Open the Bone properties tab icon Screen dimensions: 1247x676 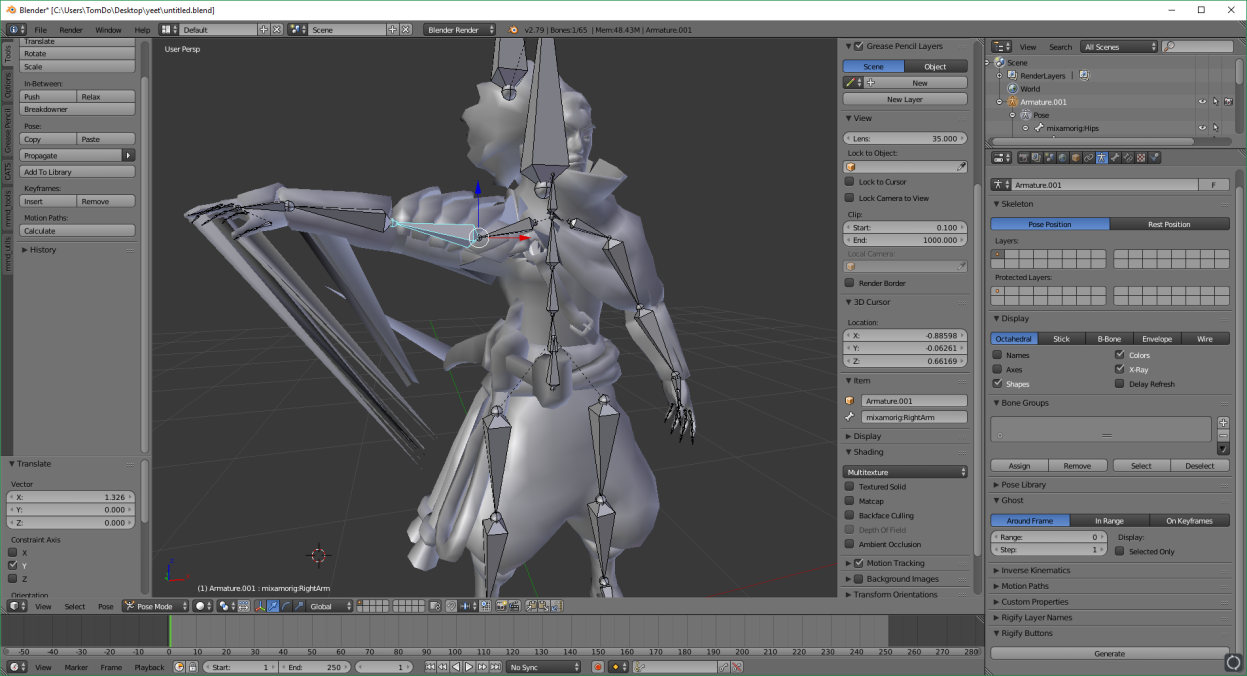pyautogui.click(x=1115, y=157)
